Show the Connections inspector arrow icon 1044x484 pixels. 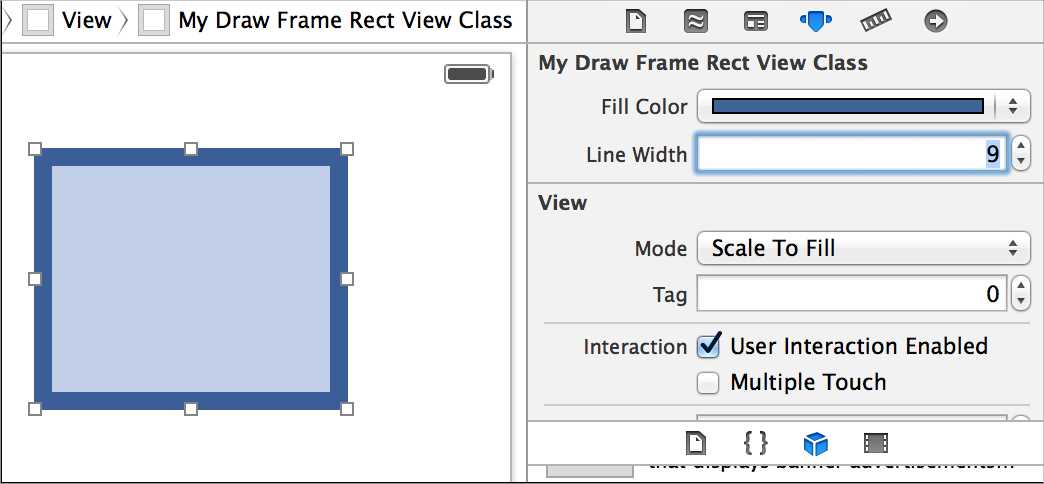click(935, 21)
